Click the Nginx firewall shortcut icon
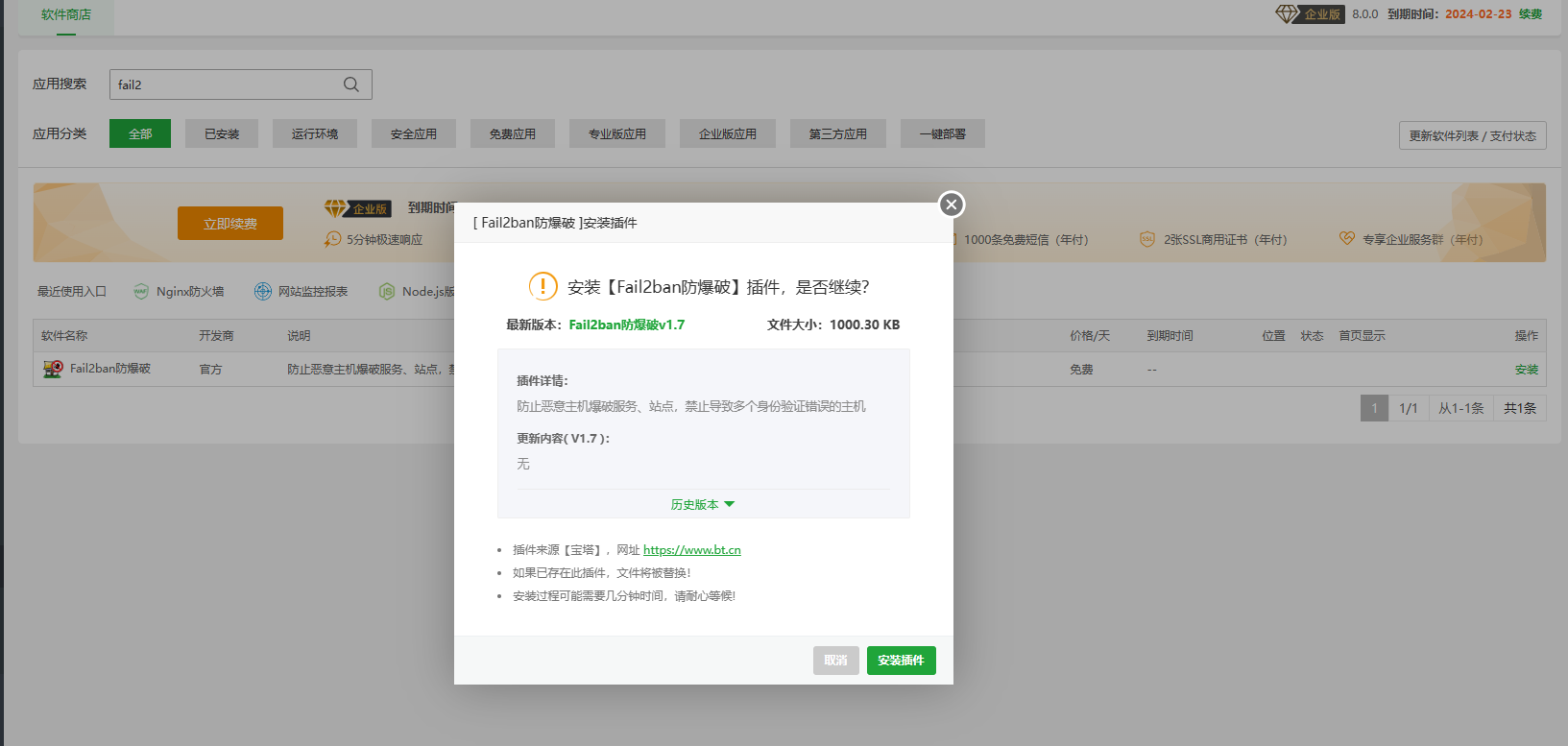This screenshot has height=746, width=1568. (141, 292)
